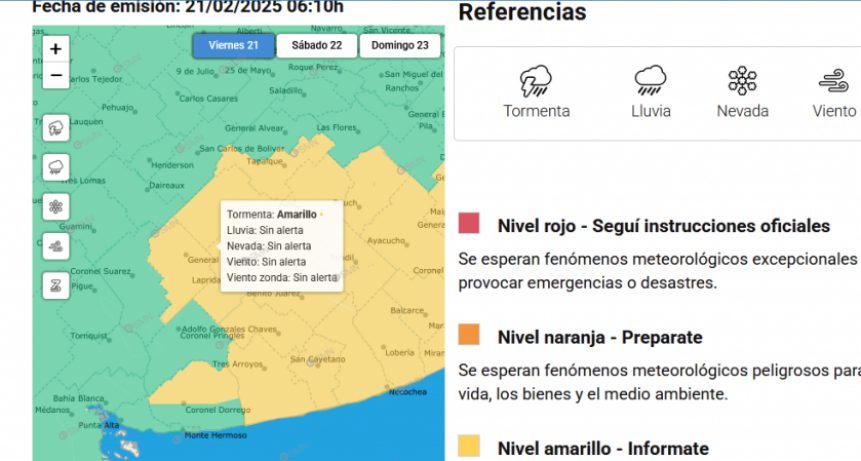Click the Tormenta icon in Referencias
Image resolution: width=861 pixels, height=461 pixels.
point(536,81)
